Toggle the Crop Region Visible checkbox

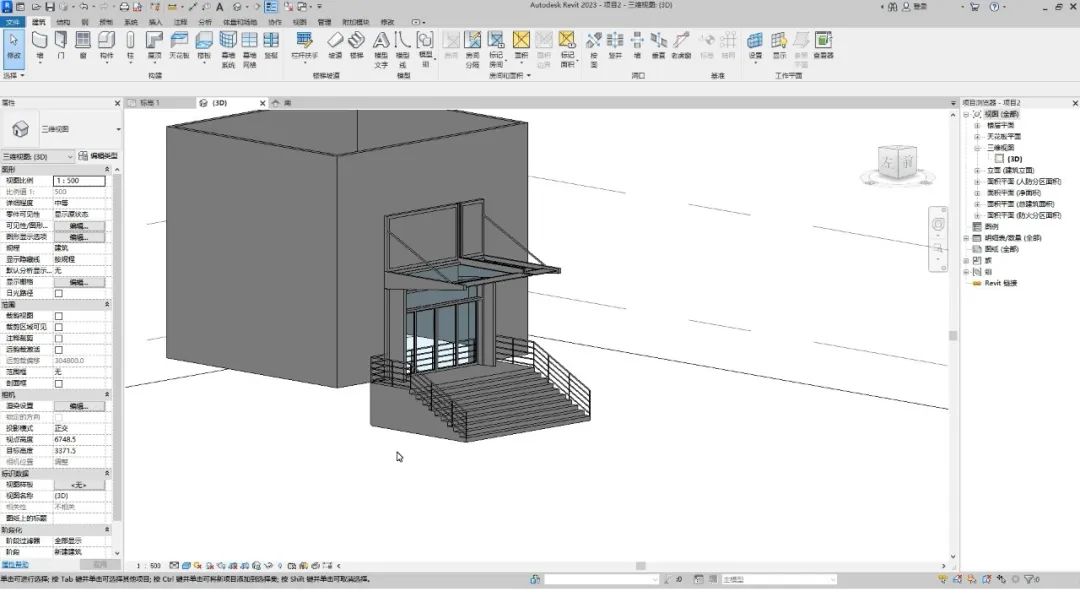click(59, 327)
